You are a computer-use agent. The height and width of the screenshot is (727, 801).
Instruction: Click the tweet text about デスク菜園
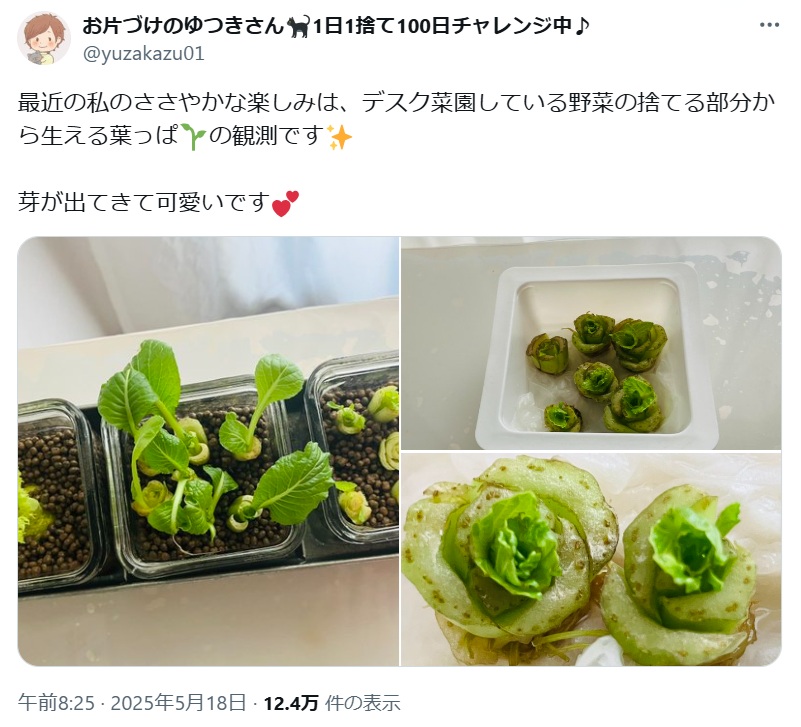tap(396, 120)
